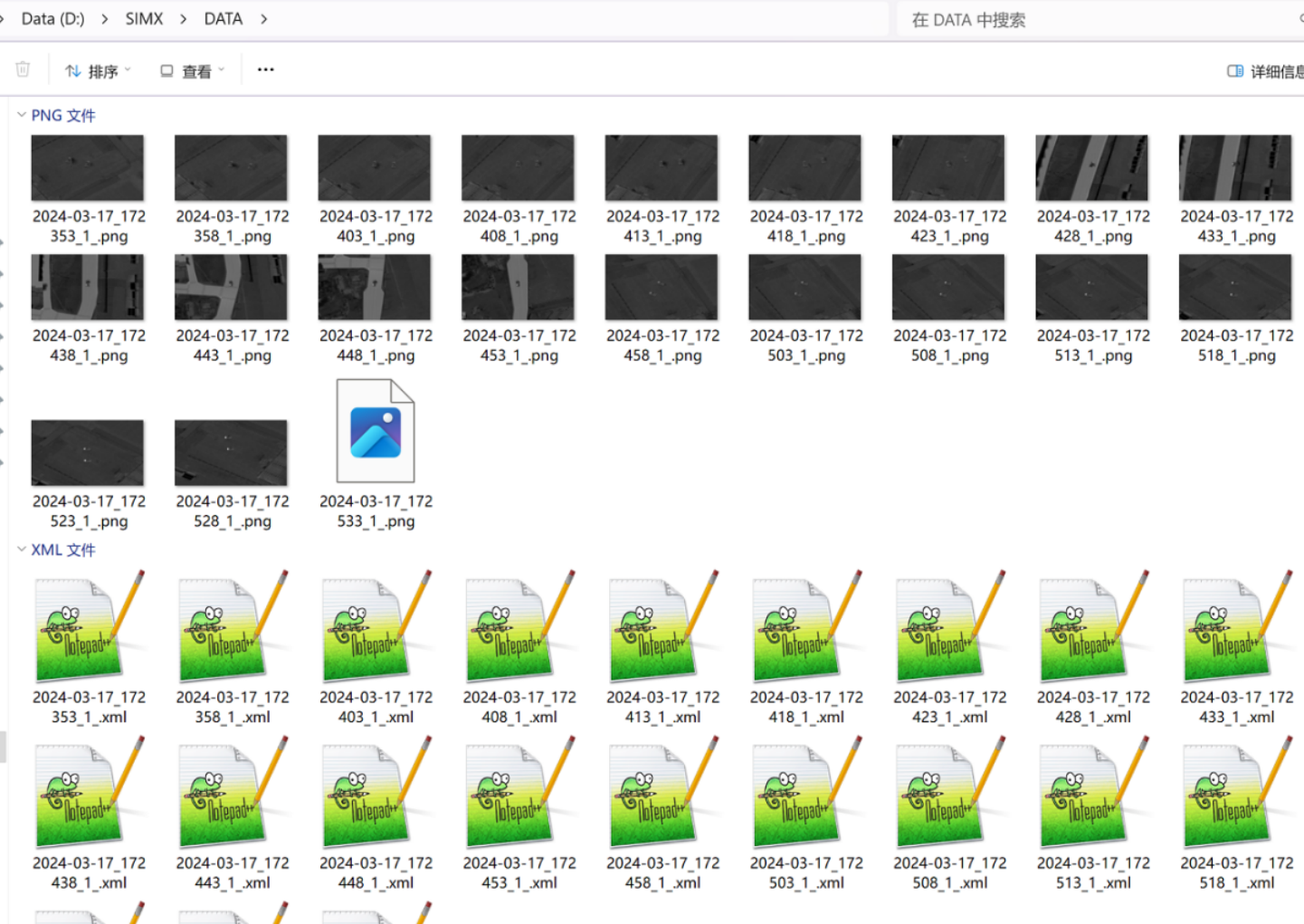Open the 查看 view dropdown
This screenshot has height=924, width=1304.
pos(192,71)
